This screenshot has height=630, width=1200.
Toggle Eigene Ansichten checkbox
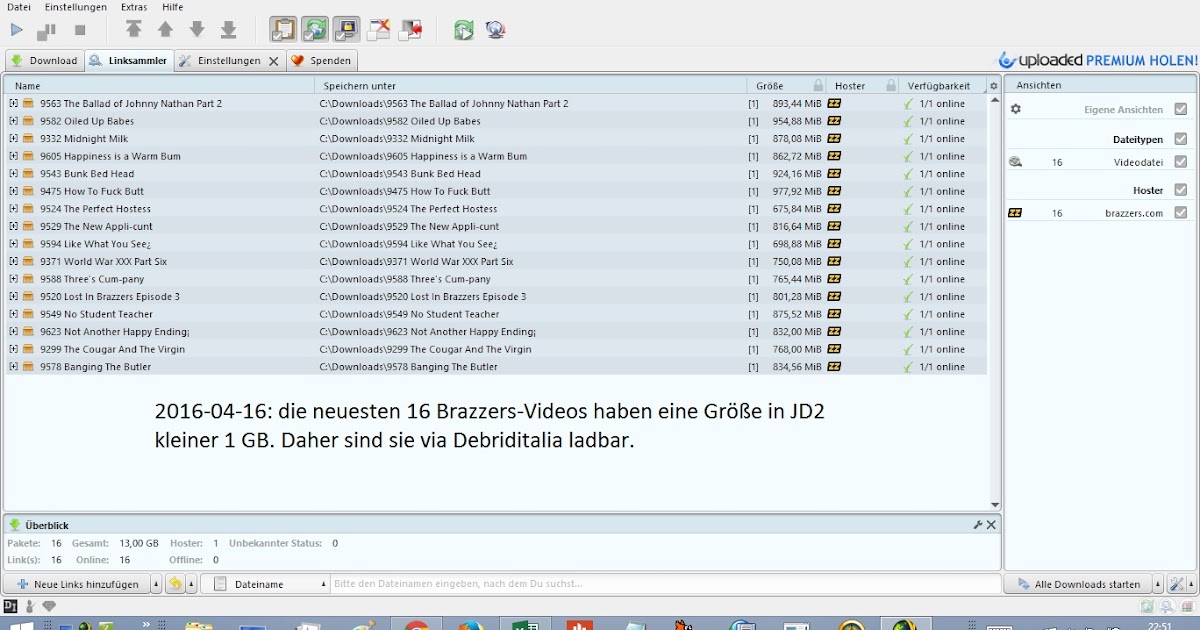point(1181,109)
